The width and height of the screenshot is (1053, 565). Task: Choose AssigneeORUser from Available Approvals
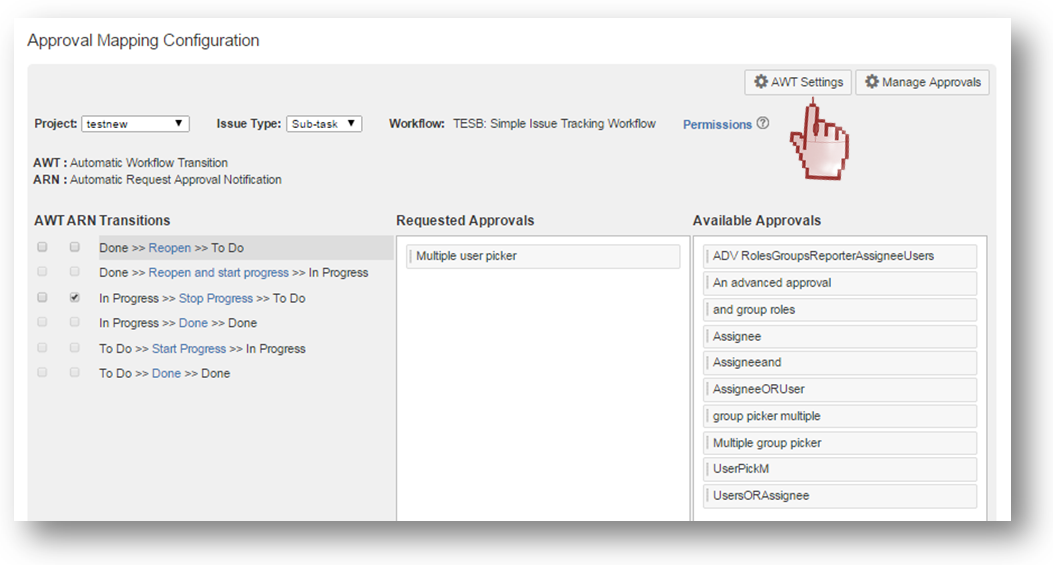[x=839, y=389]
